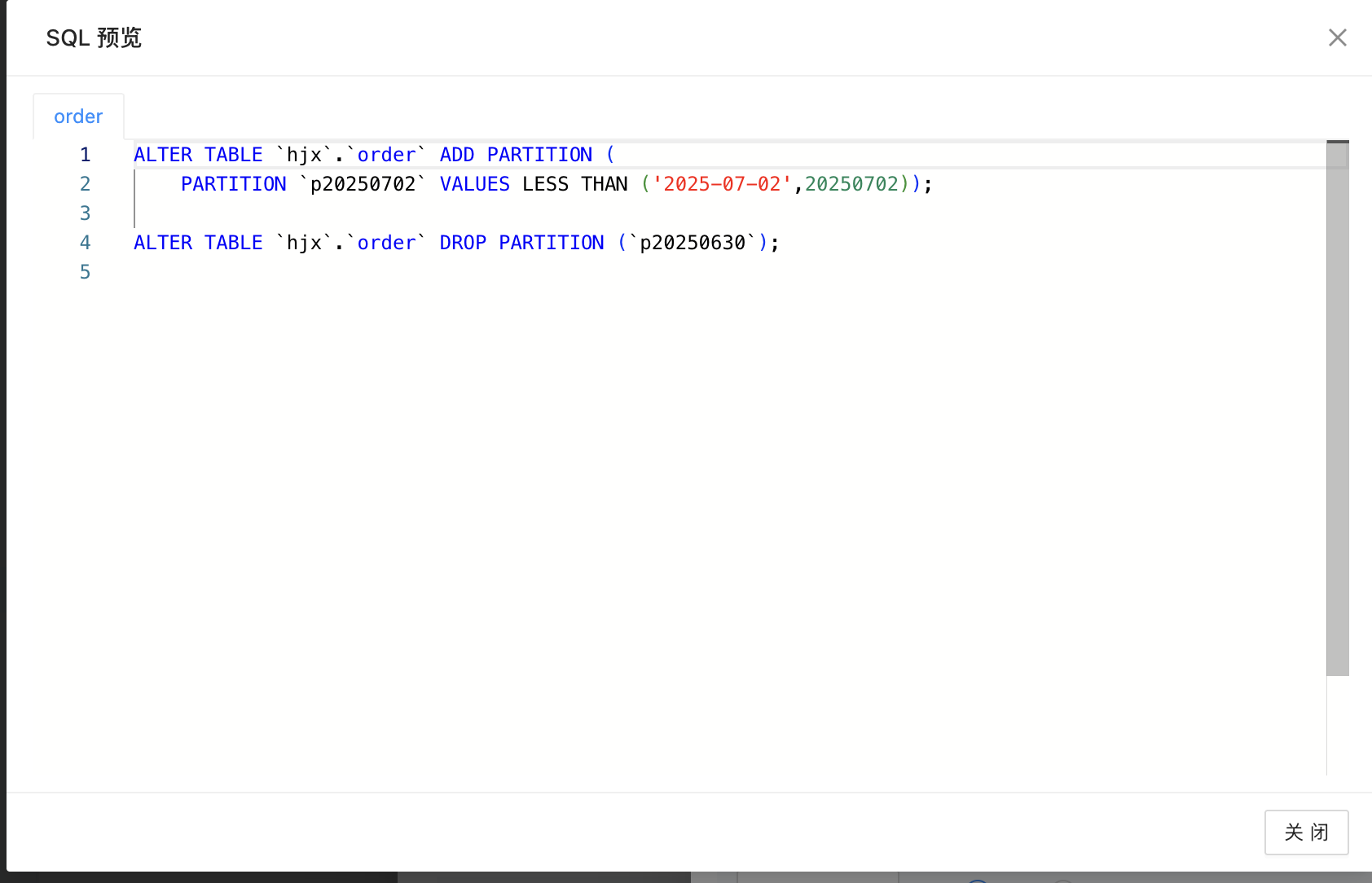Place cursor on partition name p20250702
This screenshot has height=883, width=1372.
click(363, 184)
